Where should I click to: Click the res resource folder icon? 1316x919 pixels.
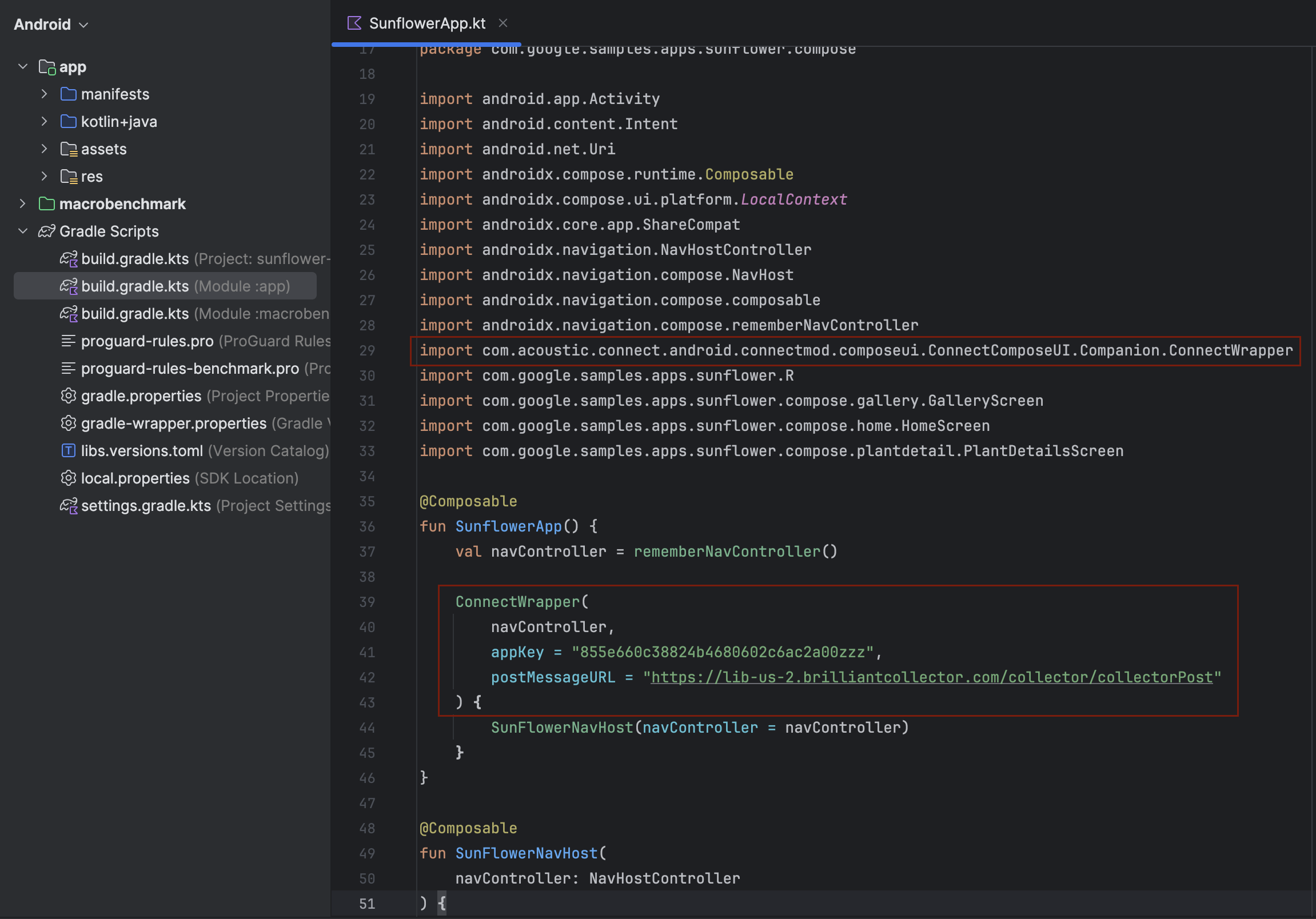point(69,177)
